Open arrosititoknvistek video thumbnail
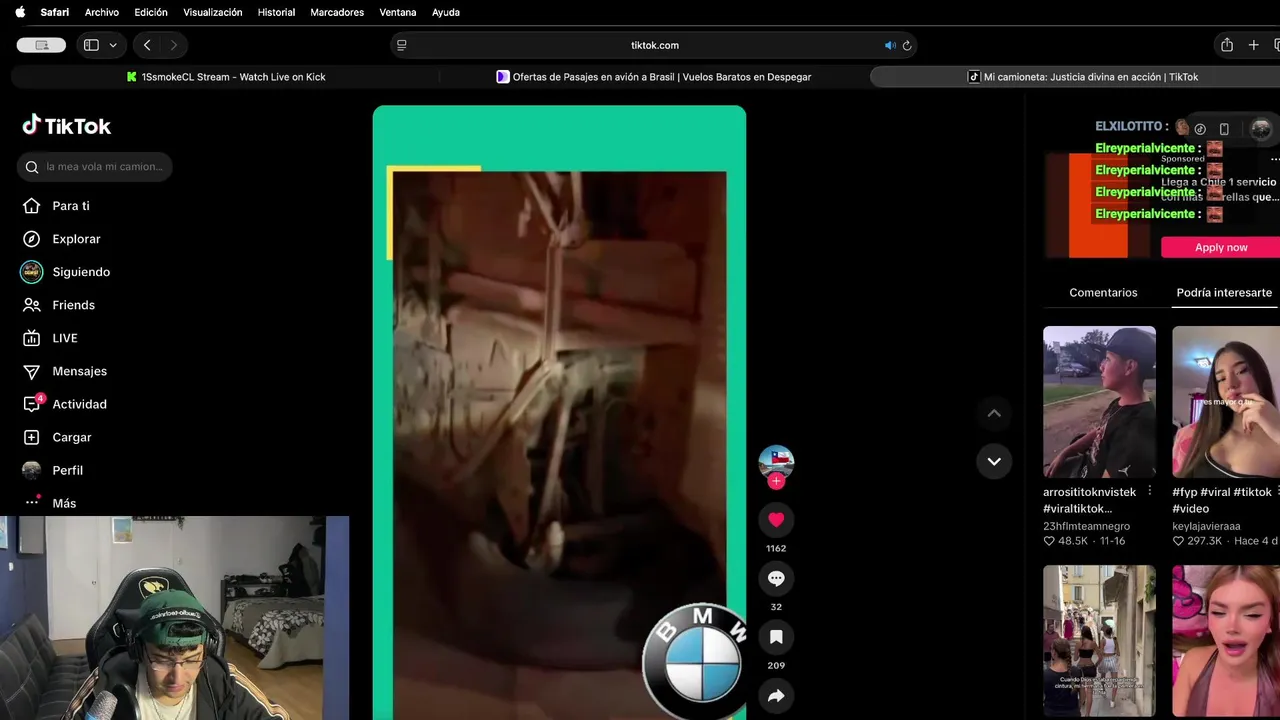 click(x=1099, y=402)
